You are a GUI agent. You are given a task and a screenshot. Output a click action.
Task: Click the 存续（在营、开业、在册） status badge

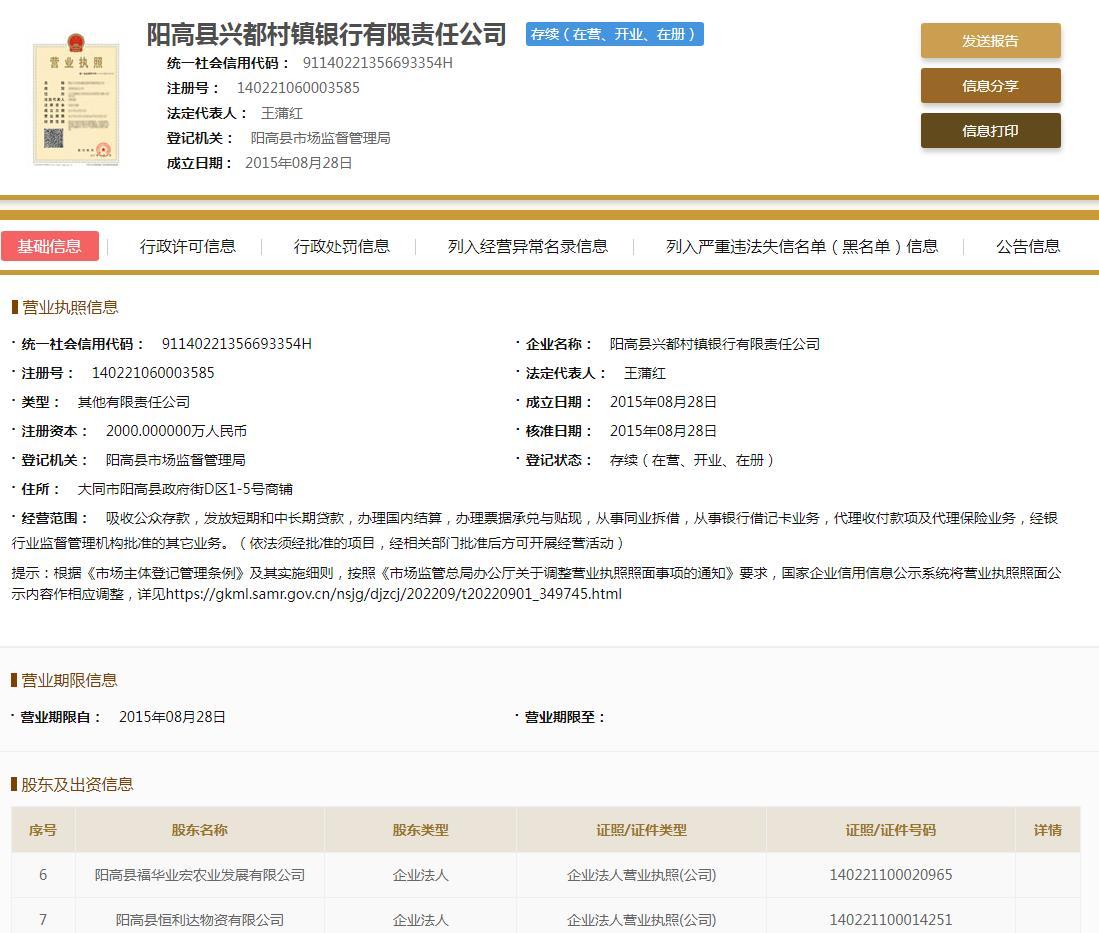pyautogui.click(x=614, y=33)
